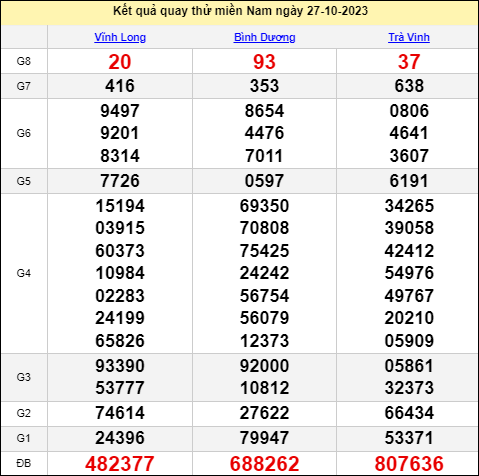Select the G4 row label
This screenshot has width=479, height=476.
pyautogui.click(x=24, y=273)
